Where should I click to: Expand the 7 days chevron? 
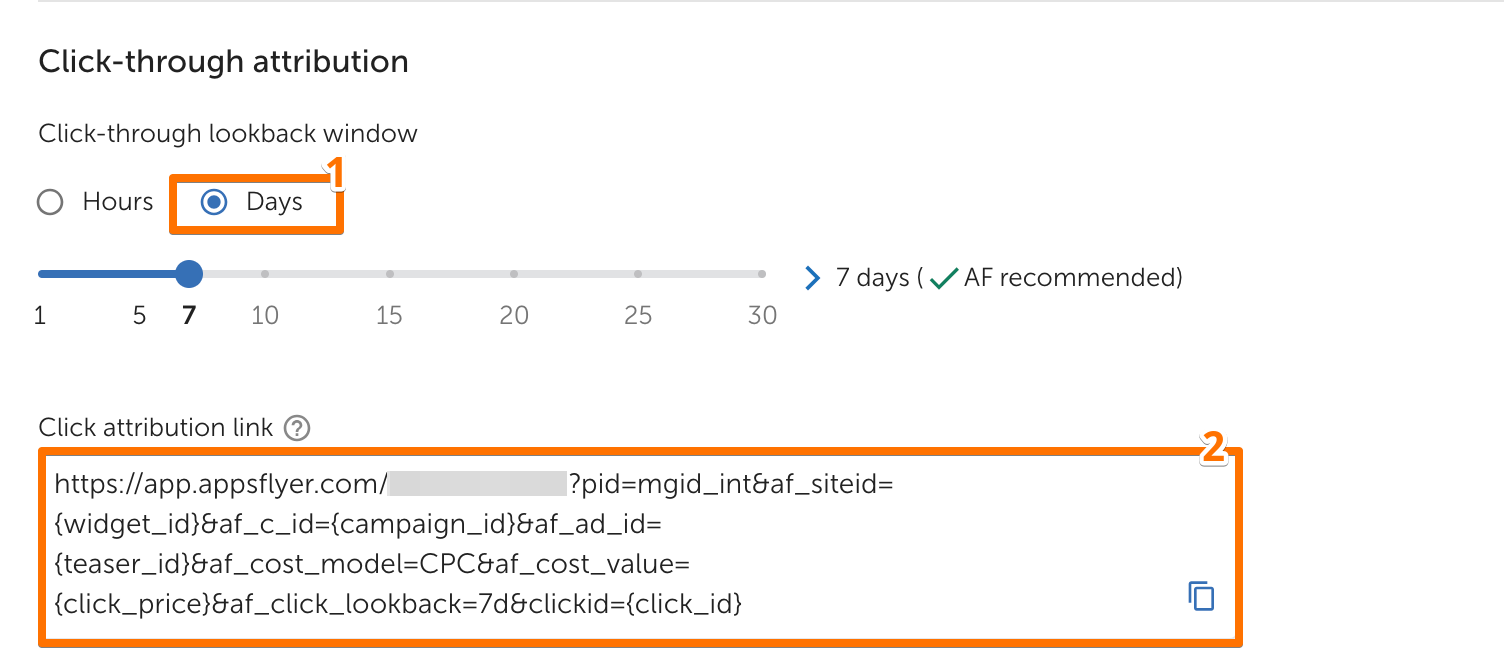(812, 278)
